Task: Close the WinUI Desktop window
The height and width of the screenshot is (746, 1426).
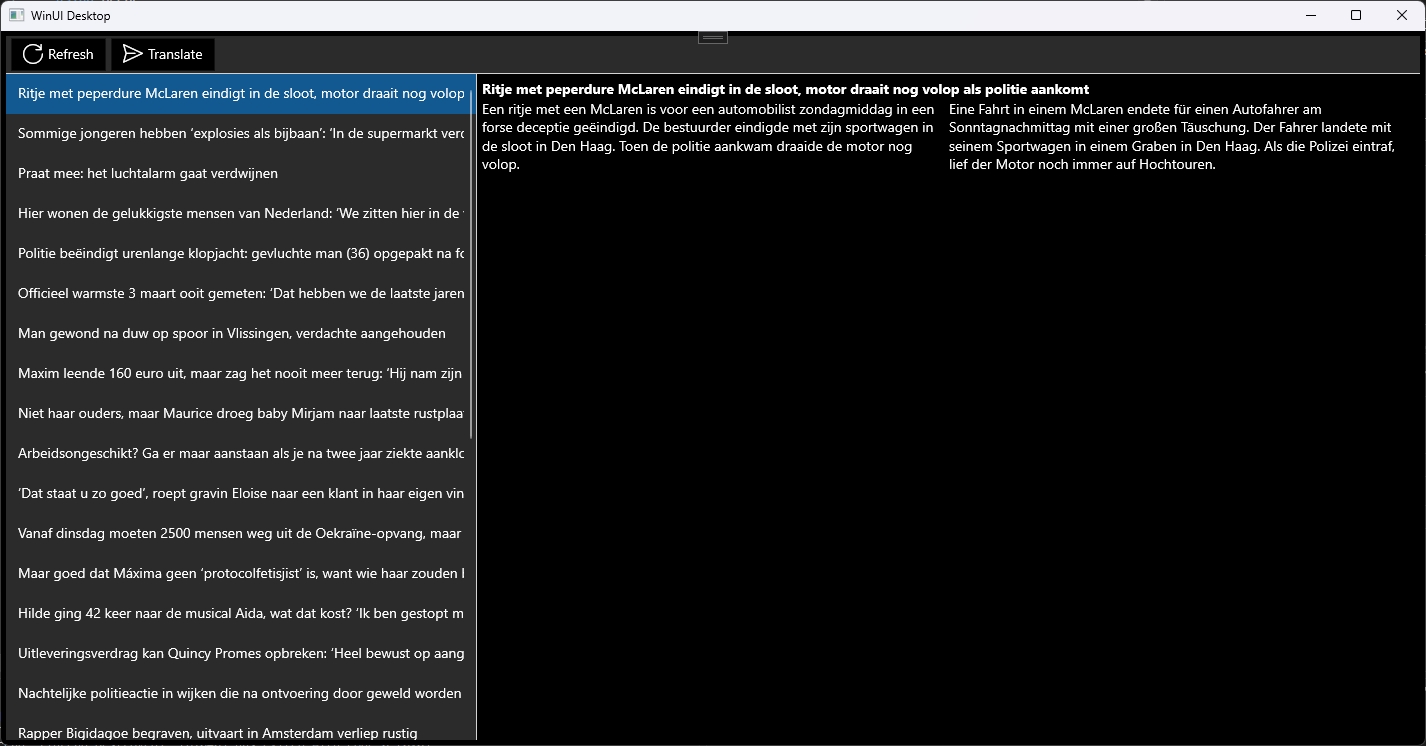Action: (1402, 15)
